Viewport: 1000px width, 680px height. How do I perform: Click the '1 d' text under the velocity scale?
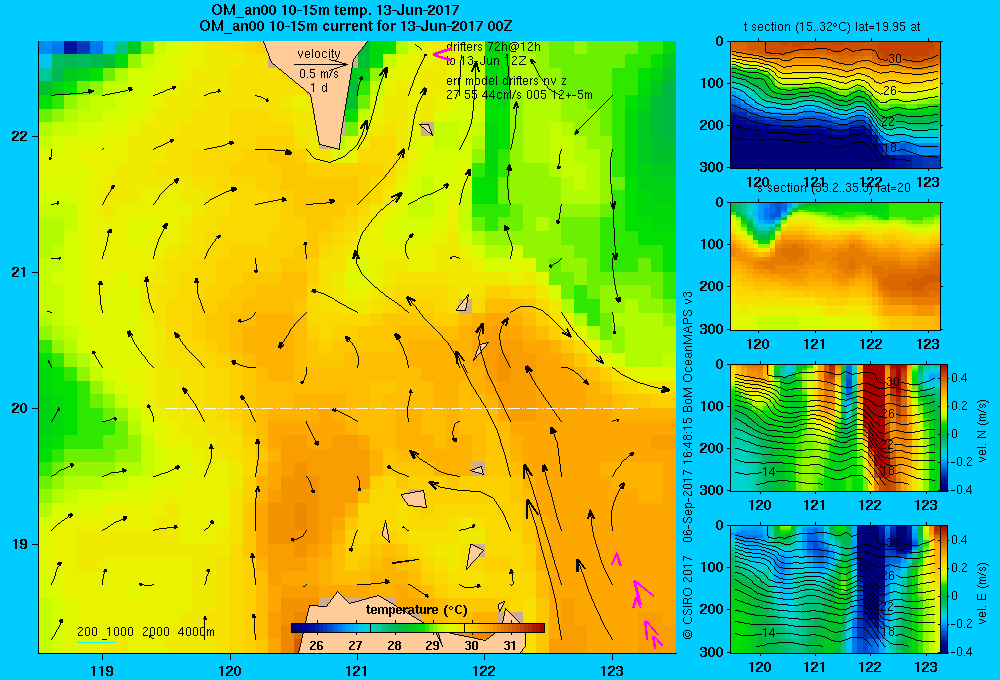pyautogui.click(x=320, y=87)
